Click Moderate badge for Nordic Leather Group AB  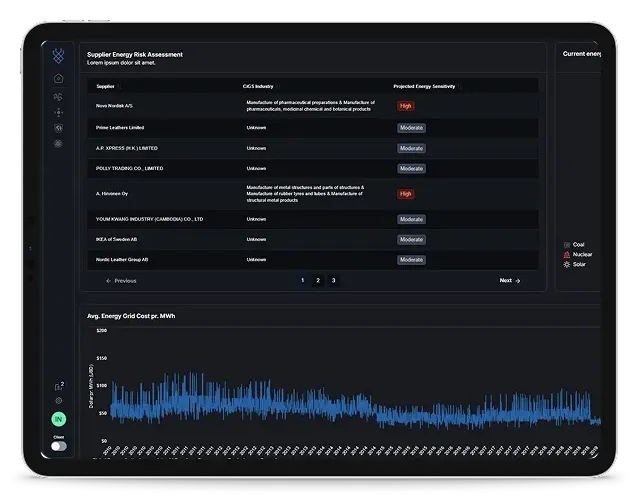pyautogui.click(x=412, y=260)
